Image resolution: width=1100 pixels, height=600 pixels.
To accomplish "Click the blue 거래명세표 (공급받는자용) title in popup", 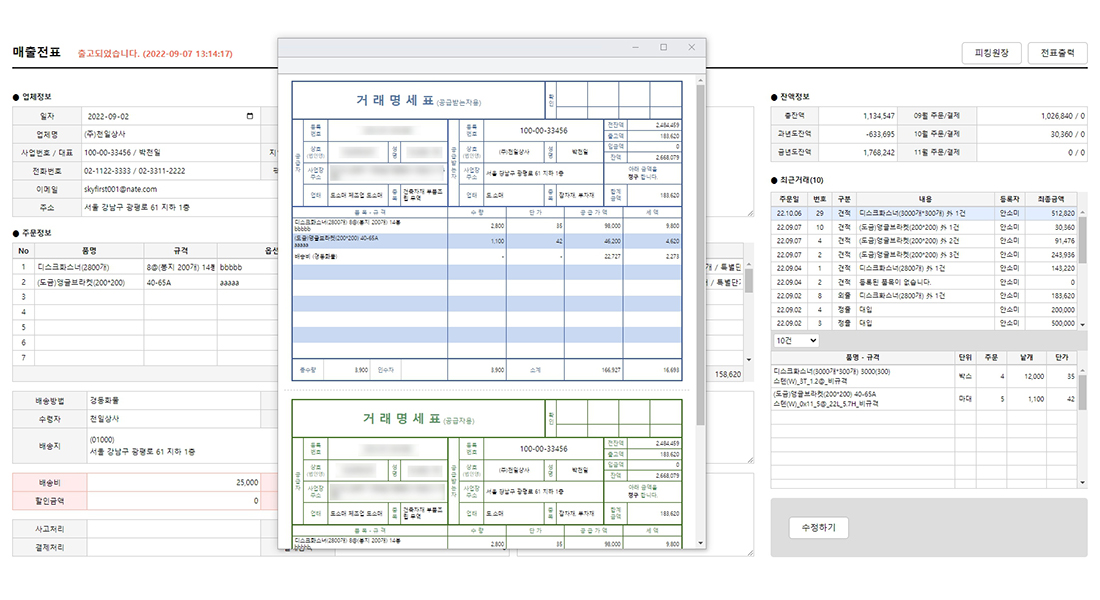I will click(418, 101).
